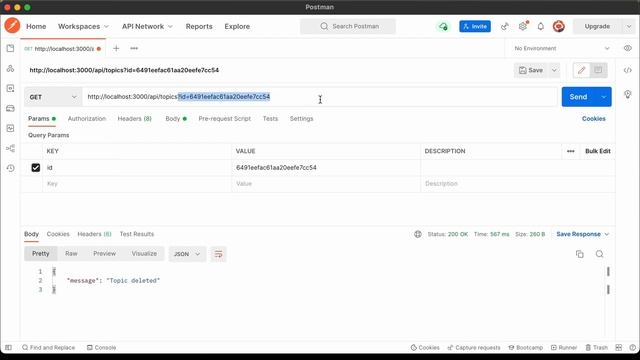This screenshot has width=640, height=360.
Task: Open the Send button dropdown arrow
Action: pos(604,97)
